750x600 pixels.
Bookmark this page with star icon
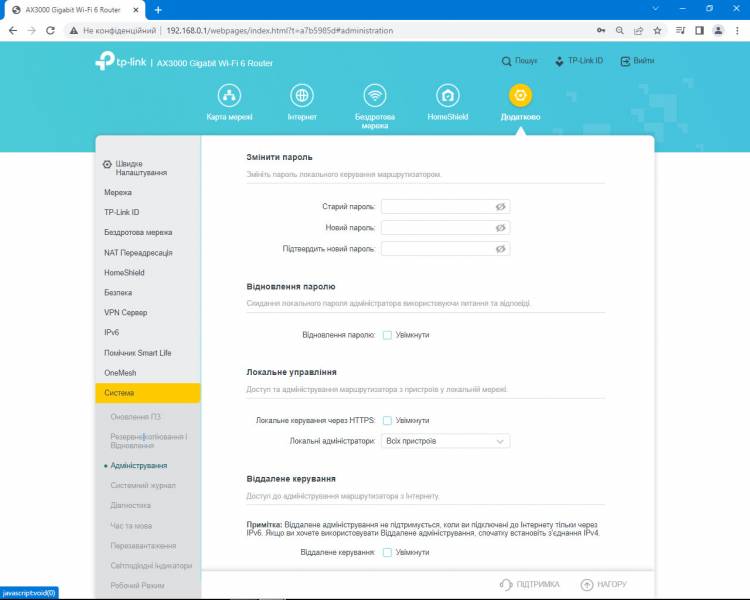coord(657,30)
